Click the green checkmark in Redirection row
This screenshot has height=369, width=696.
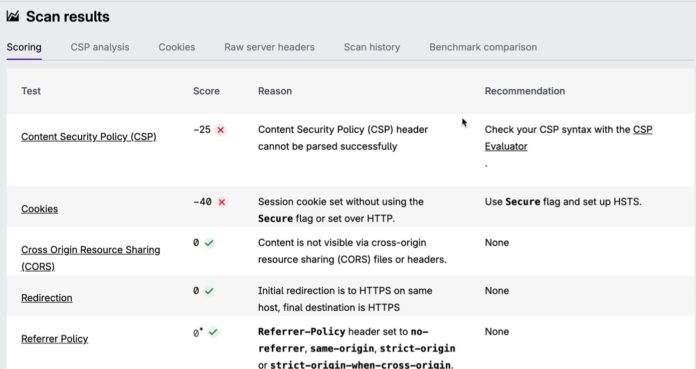pos(209,291)
